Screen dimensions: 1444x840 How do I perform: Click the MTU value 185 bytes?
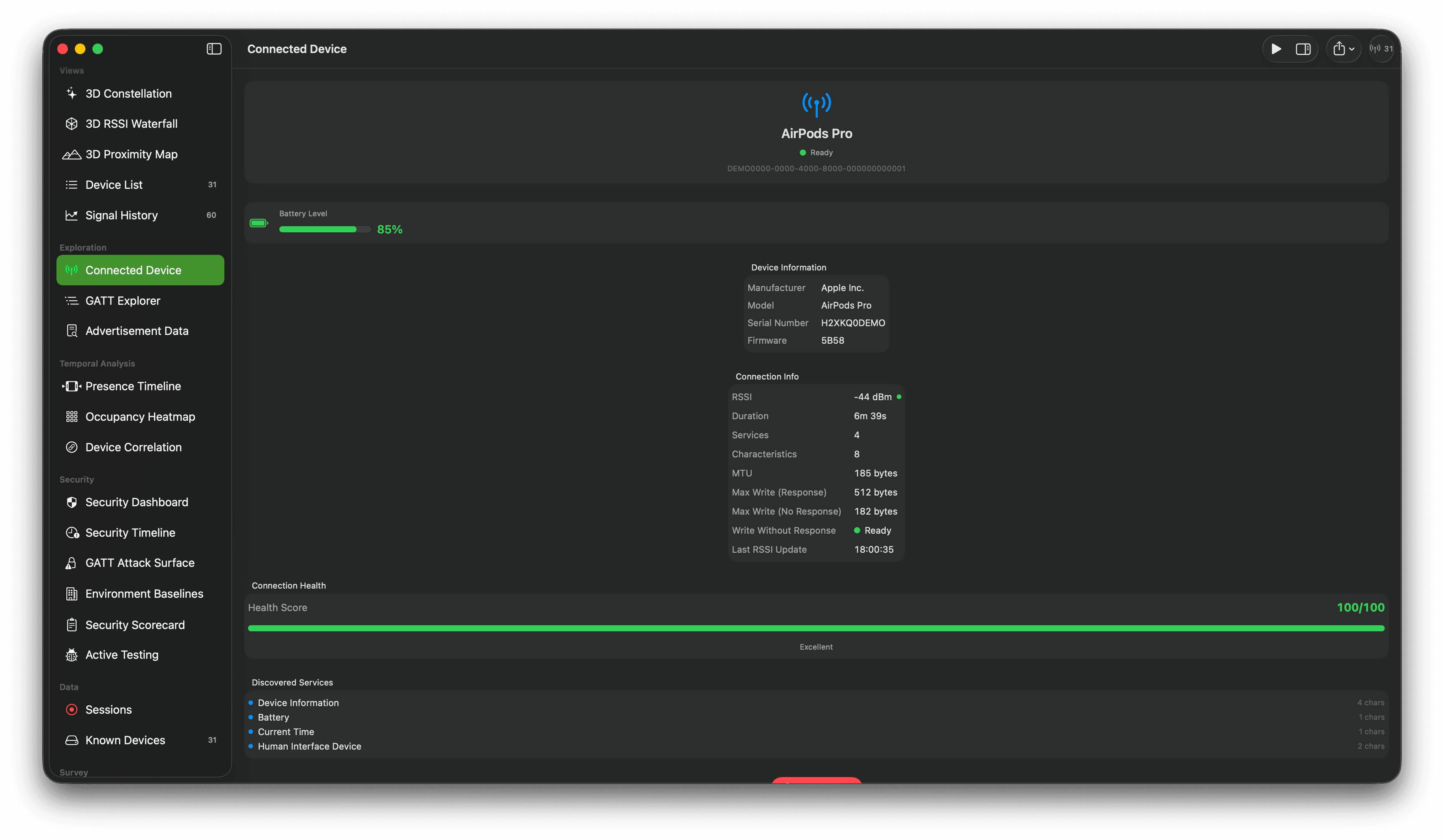[875, 473]
